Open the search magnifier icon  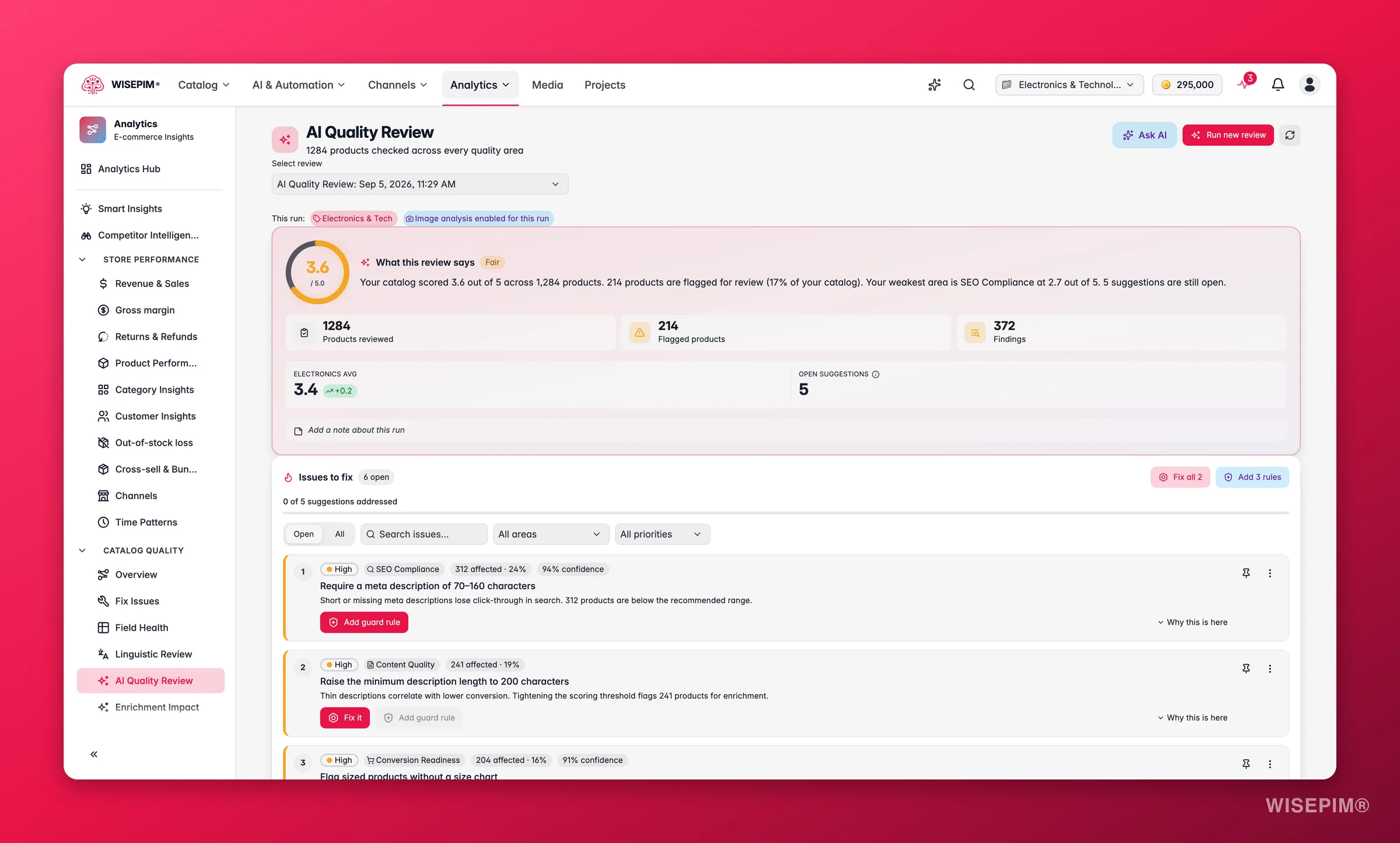[x=969, y=85]
